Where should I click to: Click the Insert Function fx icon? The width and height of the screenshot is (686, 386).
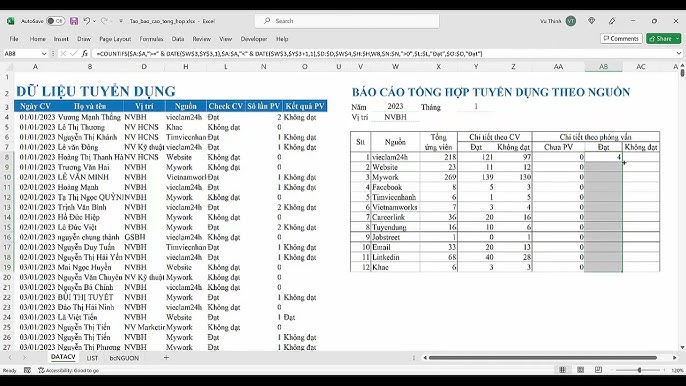click(84, 53)
